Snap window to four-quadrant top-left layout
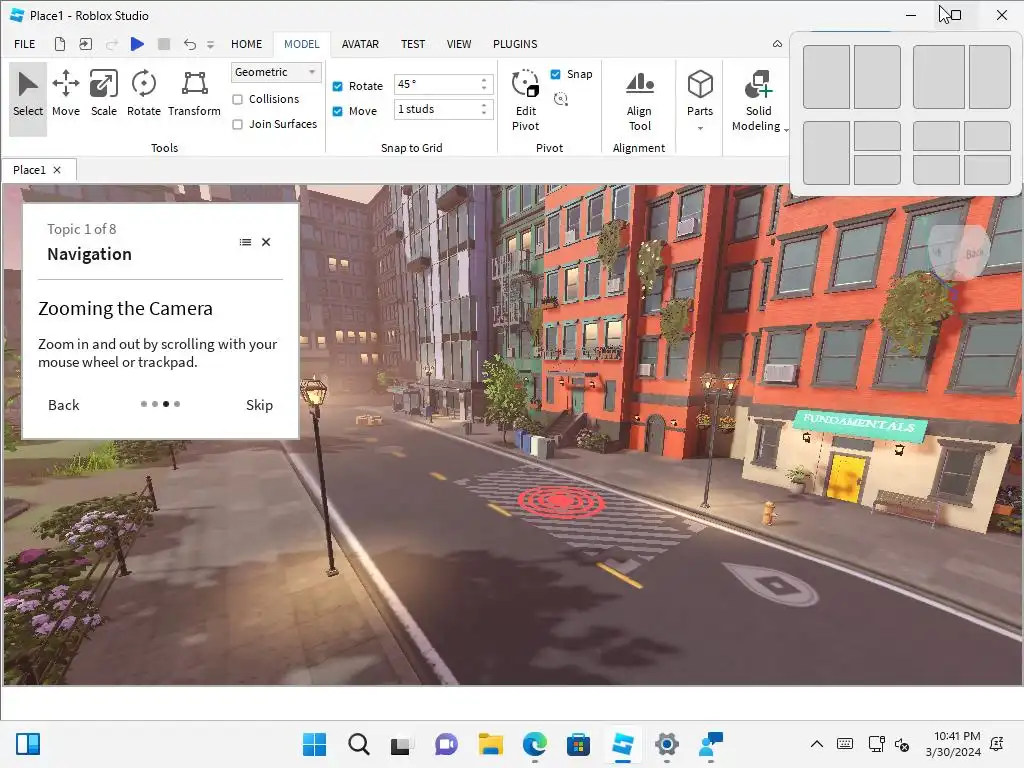 coord(936,136)
